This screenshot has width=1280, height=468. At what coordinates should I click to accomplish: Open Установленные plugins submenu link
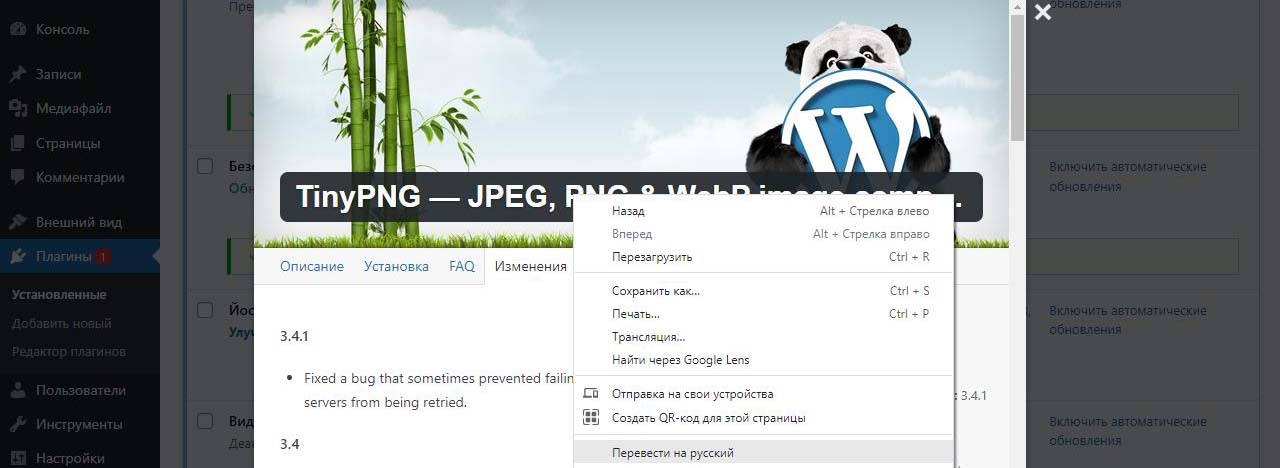59,295
